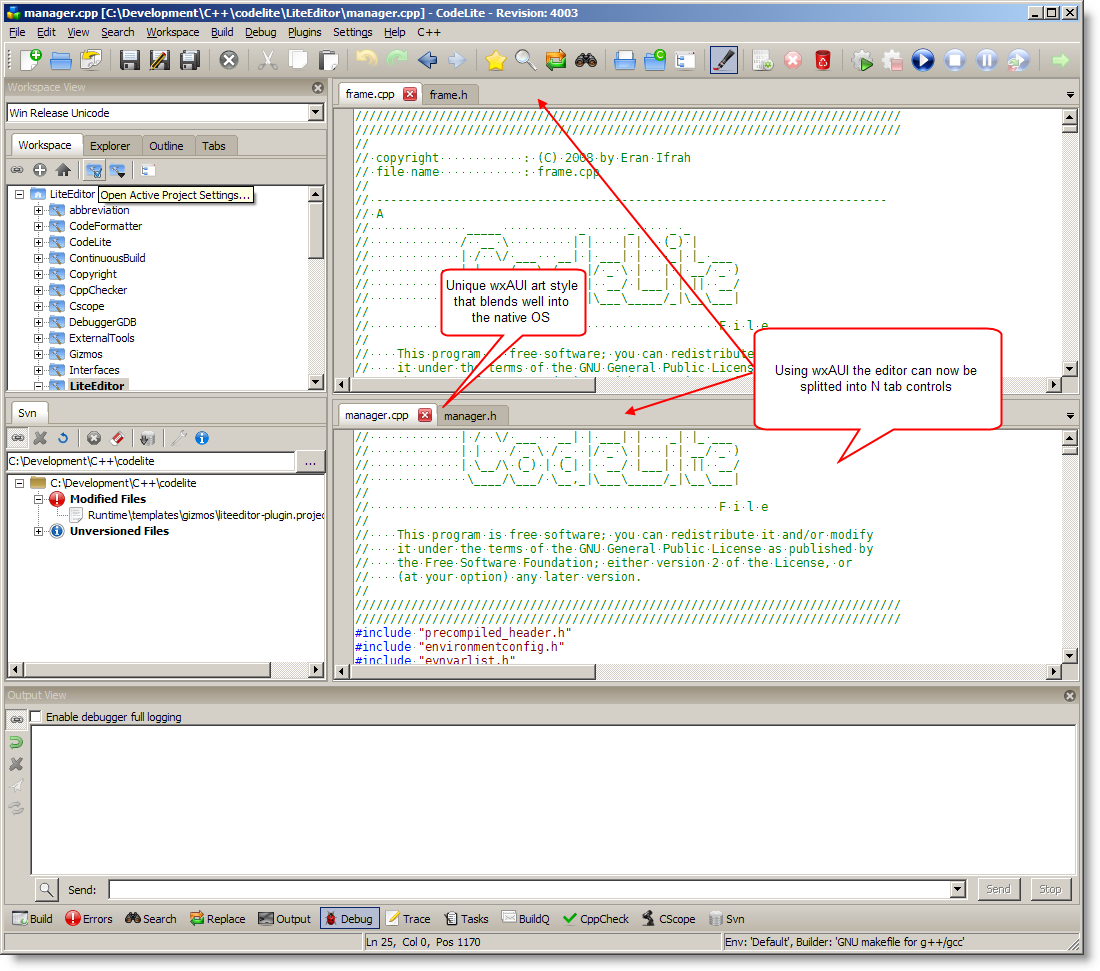
Task: Click the Svn panel horizontal scrollbar thumb
Action: point(147,670)
